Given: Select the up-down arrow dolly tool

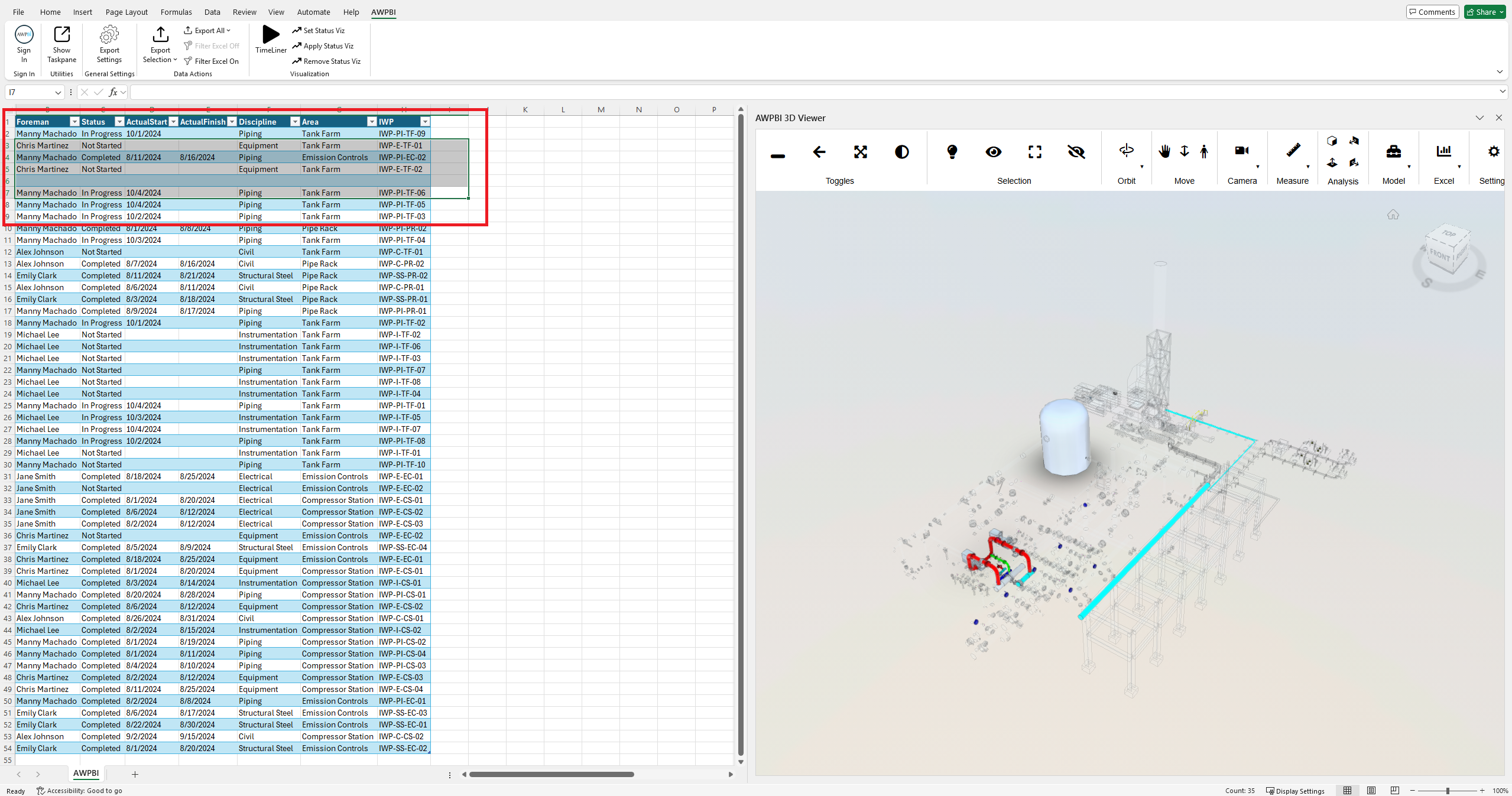Looking at the screenshot, I should tap(1185, 151).
